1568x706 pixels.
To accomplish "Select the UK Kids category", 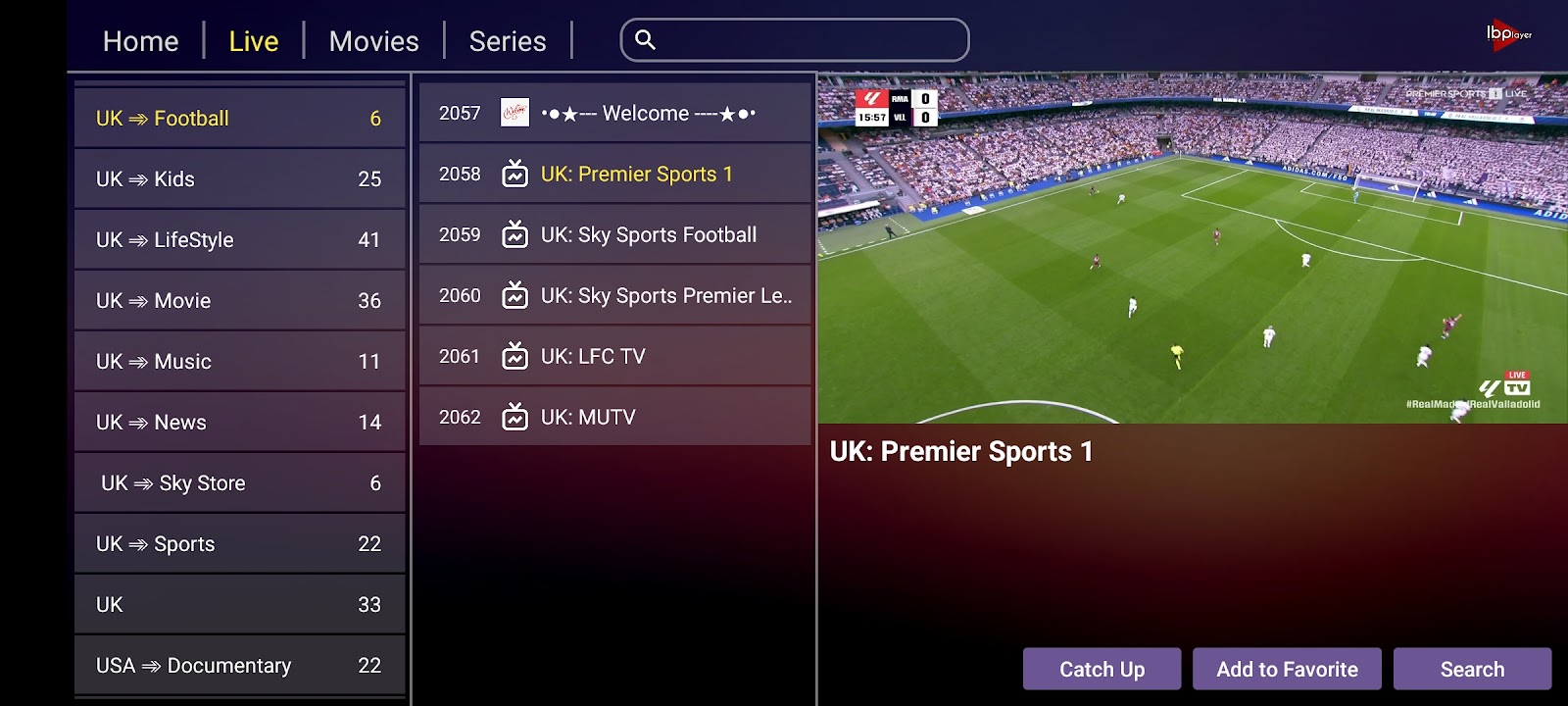I will (x=240, y=179).
